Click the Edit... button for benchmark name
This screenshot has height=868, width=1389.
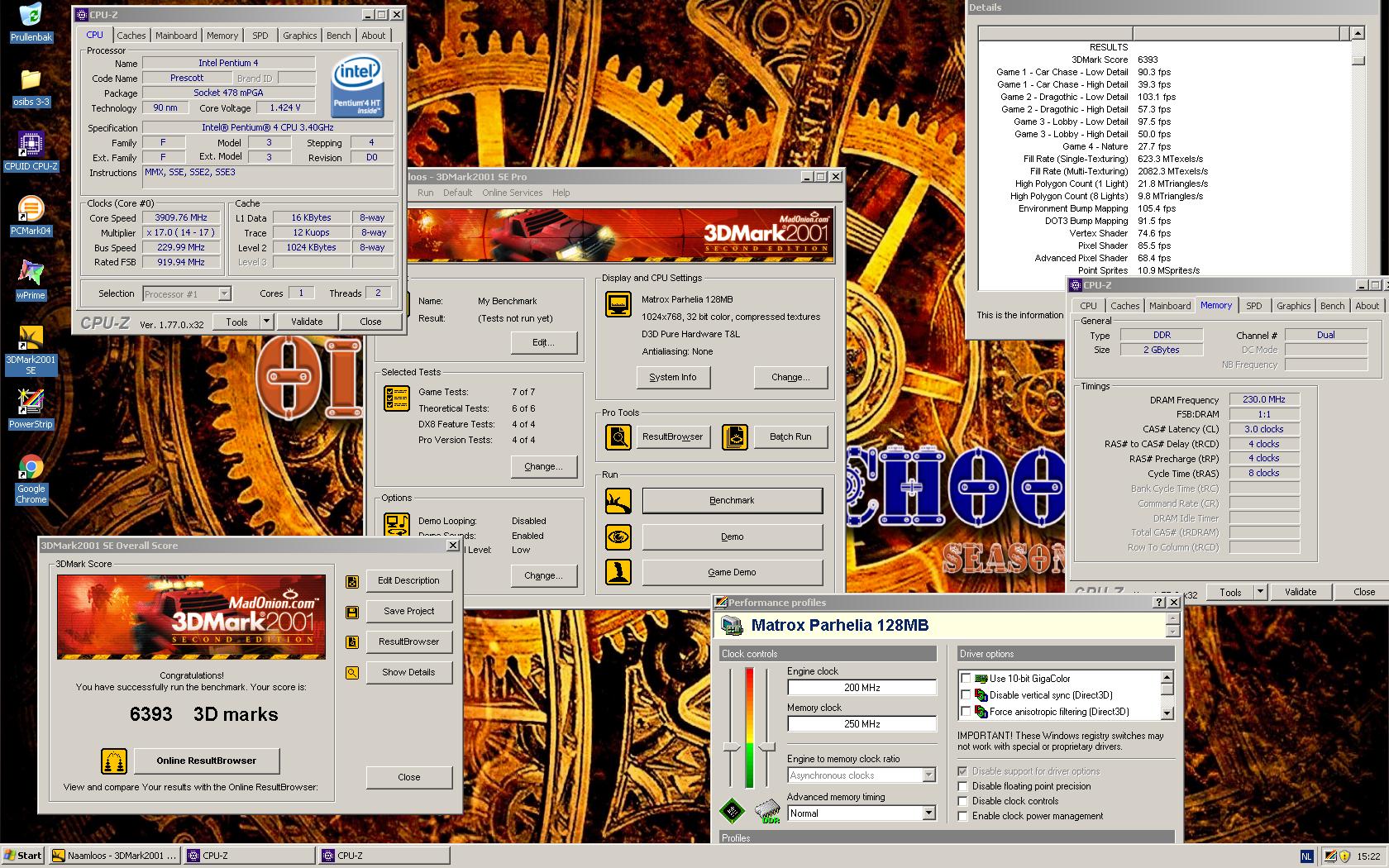(x=542, y=342)
